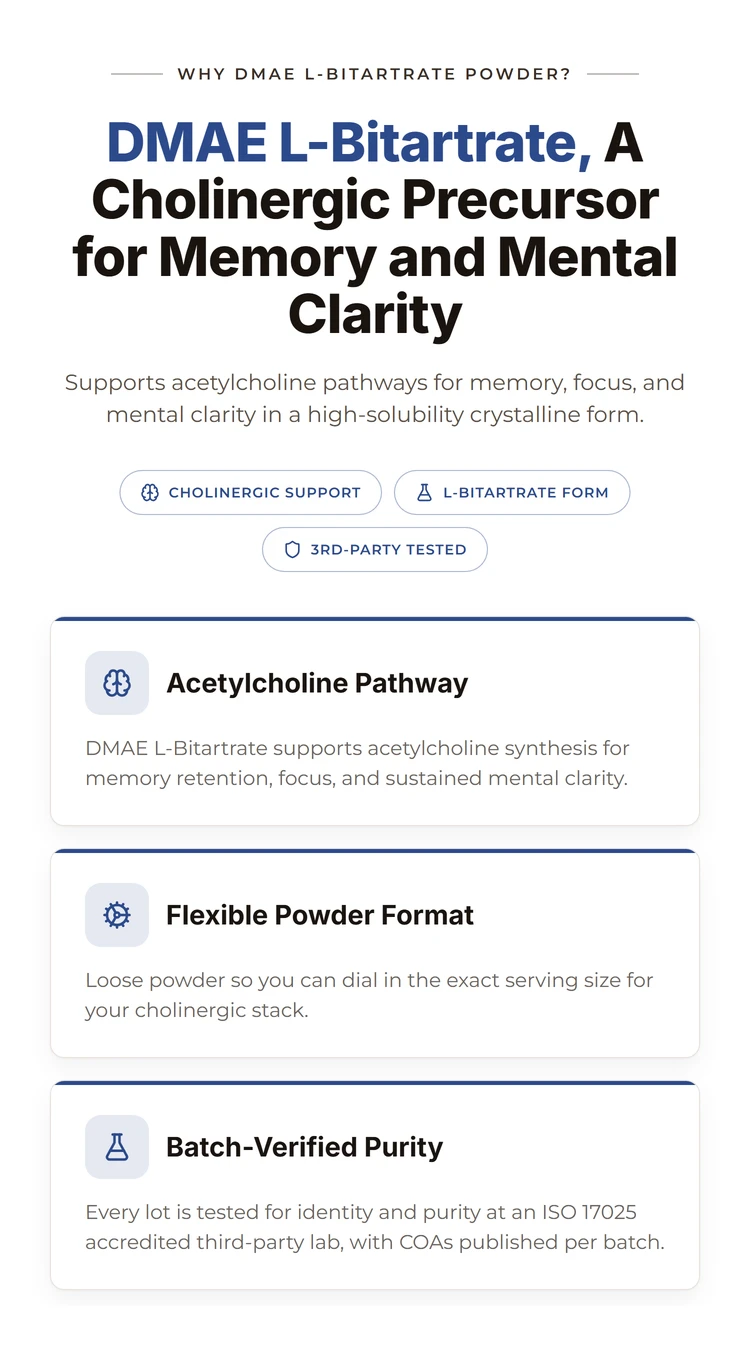Click the ISO 17025 lab testing description
This screenshot has width=750, height=1358.
(375, 1227)
